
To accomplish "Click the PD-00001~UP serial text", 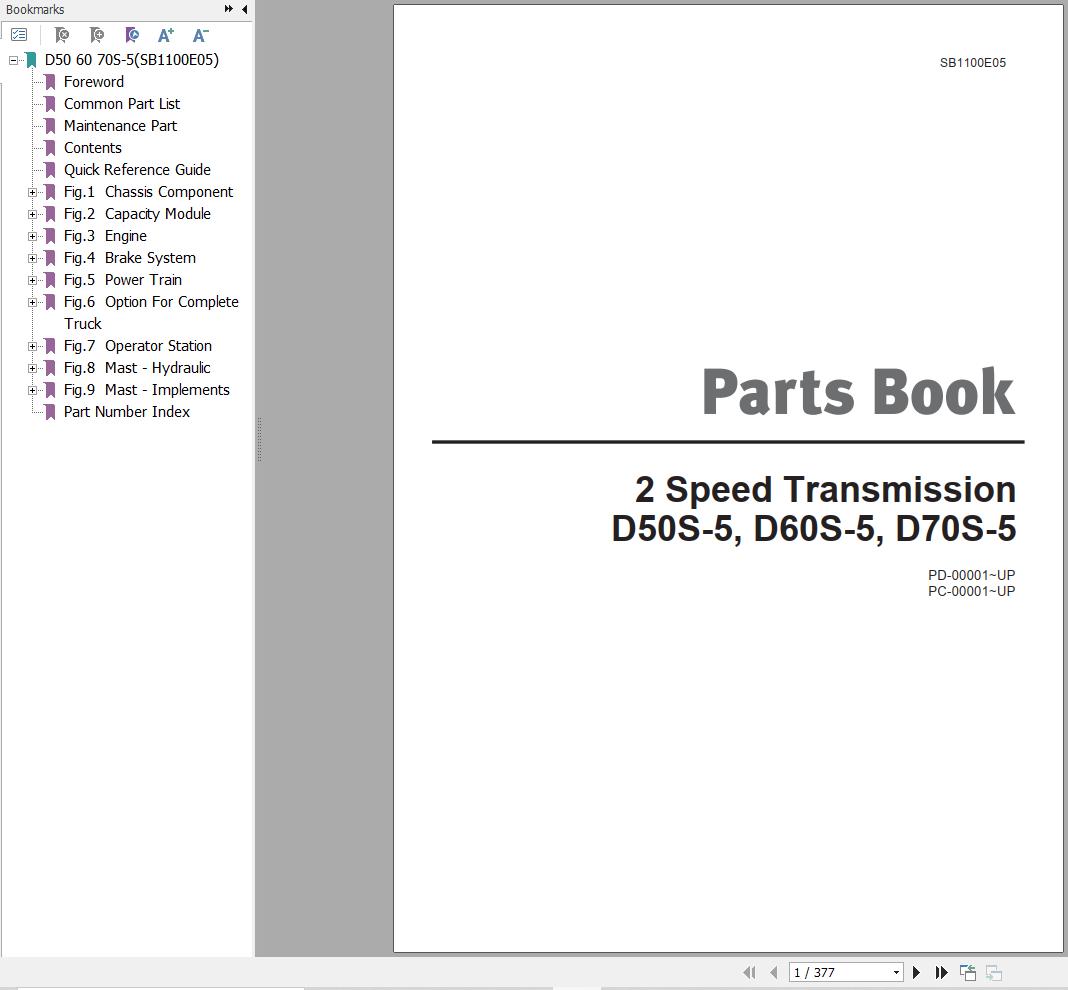I will (x=971, y=575).
